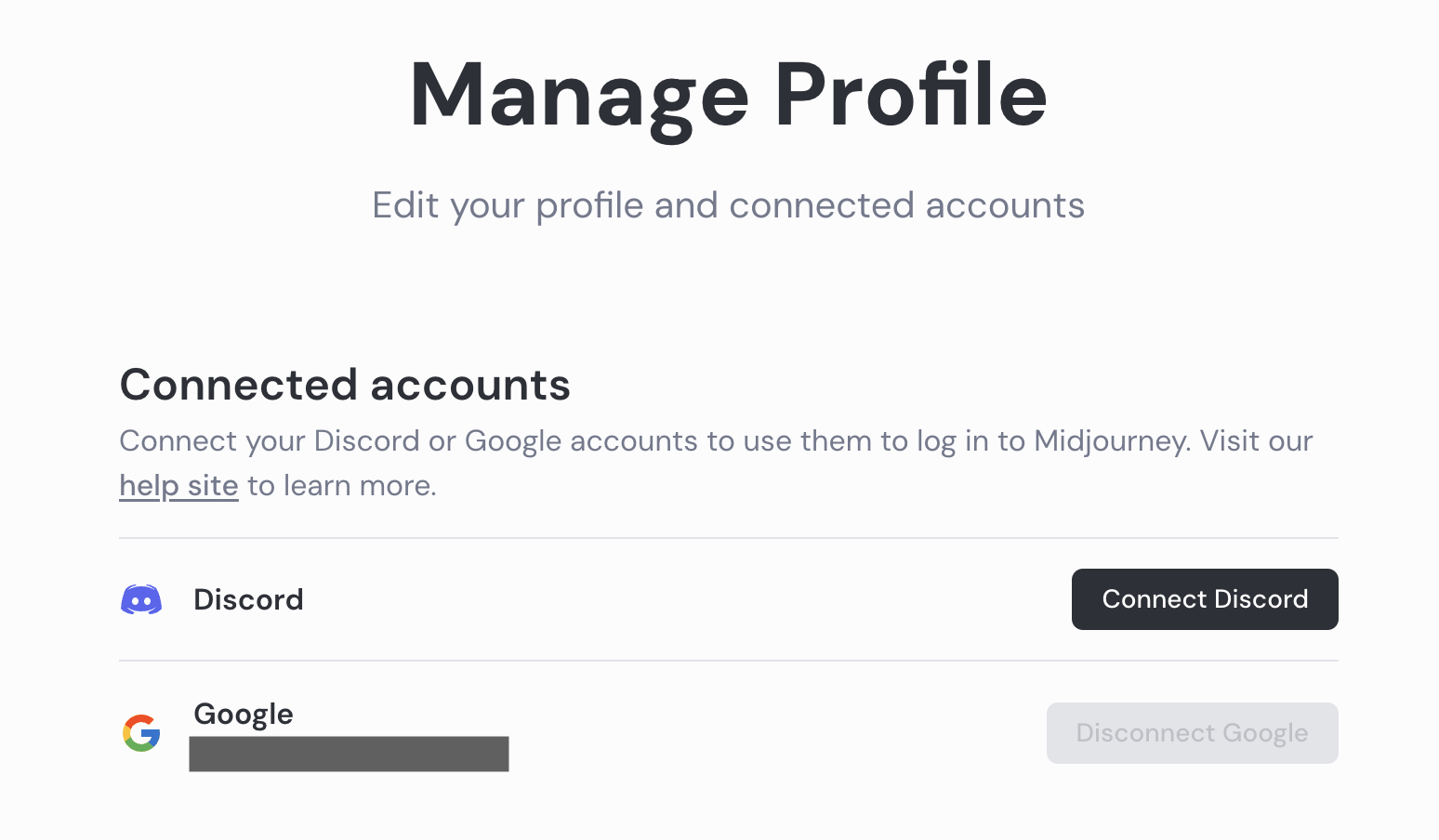Viewport: 1439px width, 840px height.
Task: Open the help site link
Action: pos(178,486)
